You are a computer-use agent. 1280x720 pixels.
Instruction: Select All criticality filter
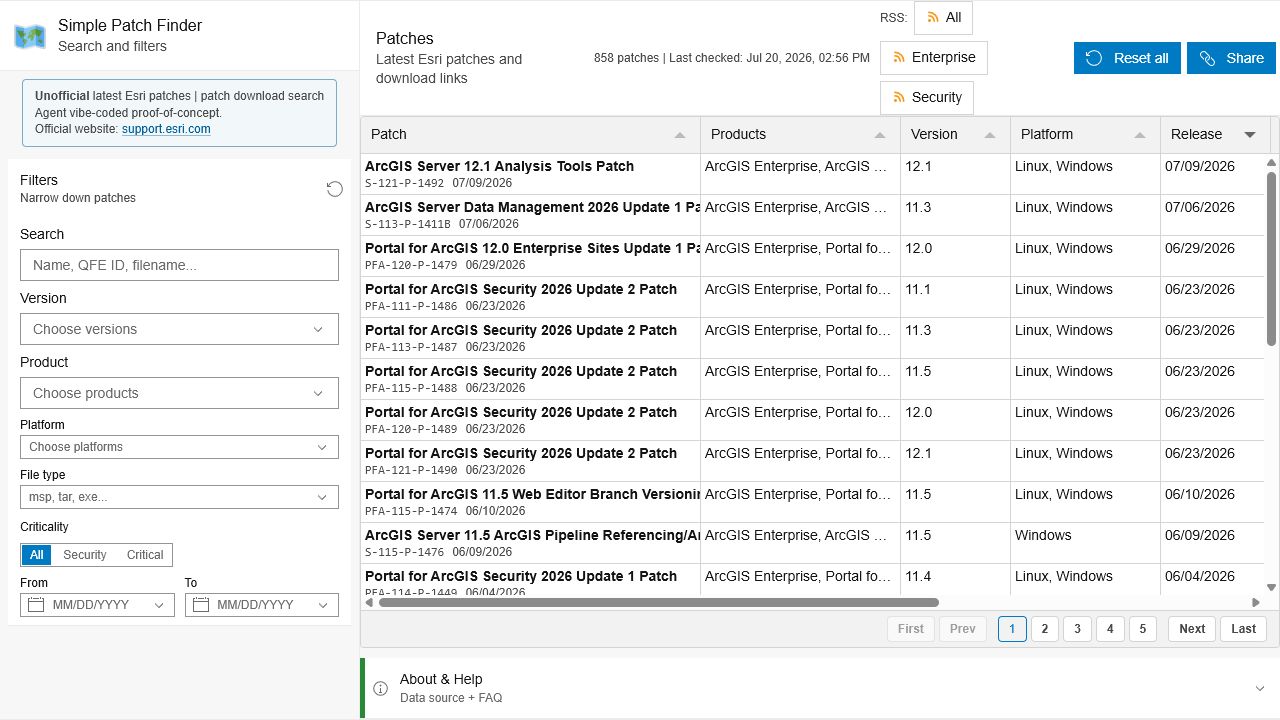tap(36, 555)
